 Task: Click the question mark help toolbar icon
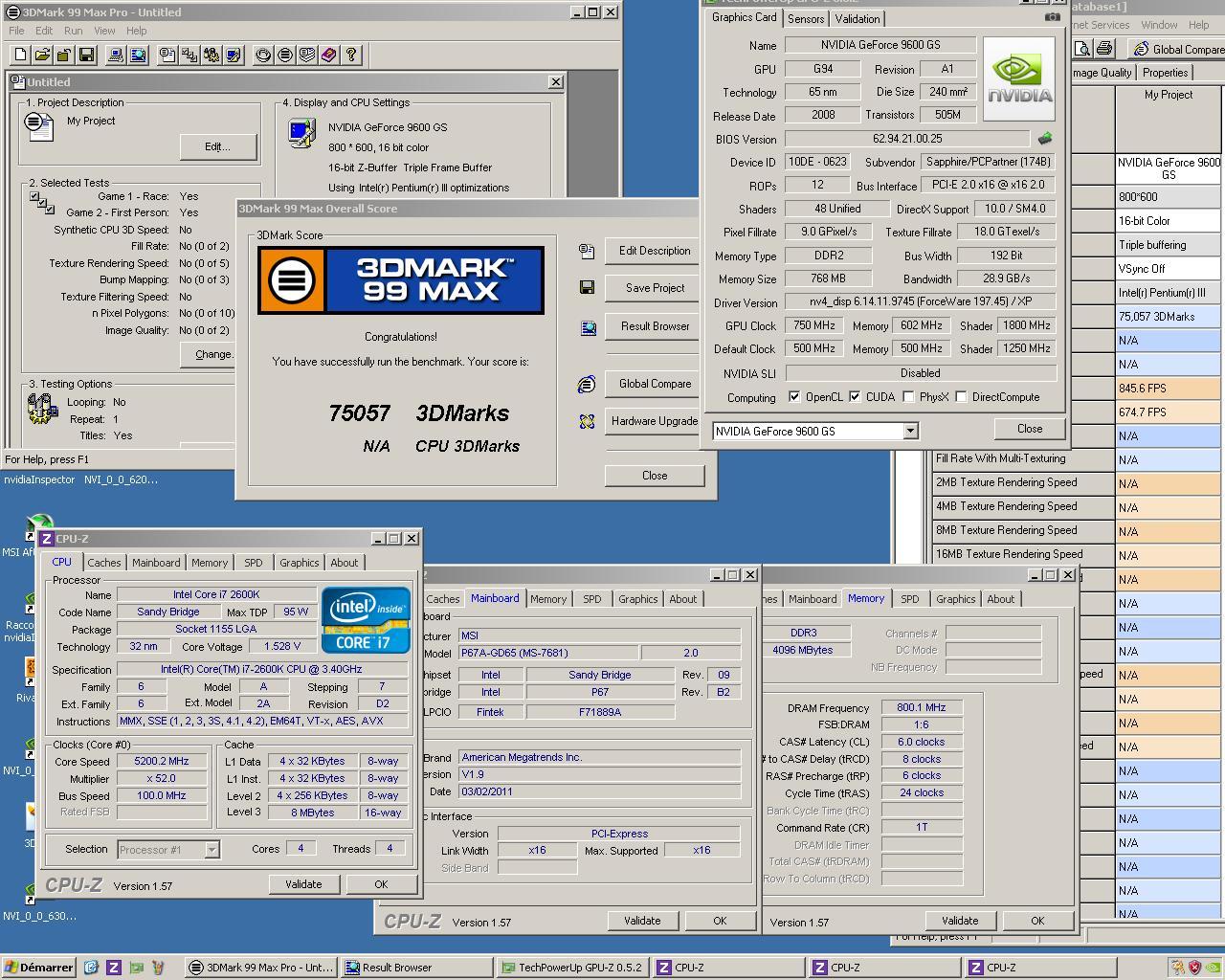tap(351, 55)
